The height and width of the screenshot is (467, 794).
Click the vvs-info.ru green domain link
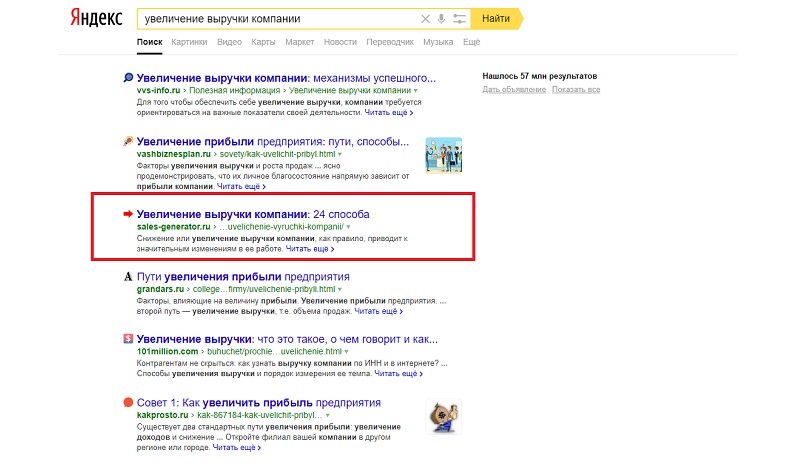point(158,90)
